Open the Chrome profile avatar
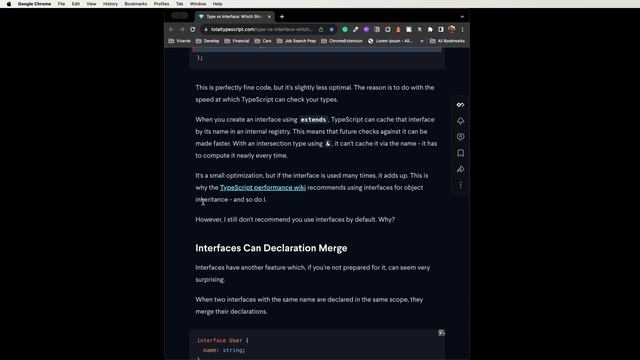 pos(451,29)
